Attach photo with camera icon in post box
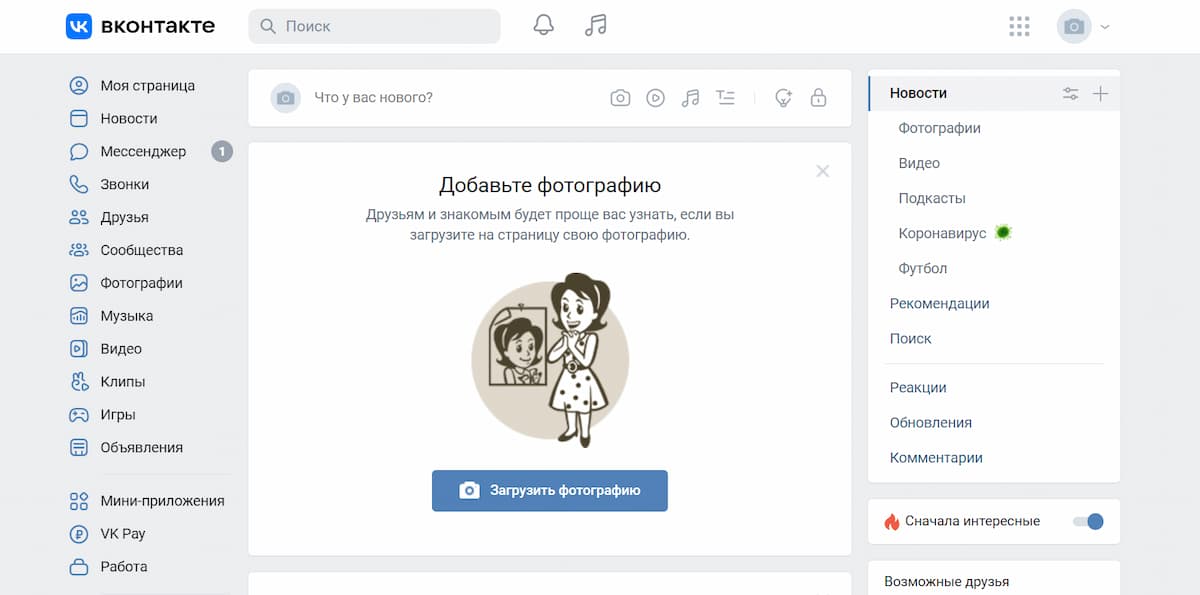Image resolution: width=1200 pixels, height=595 pixels. tap(621, 97)
